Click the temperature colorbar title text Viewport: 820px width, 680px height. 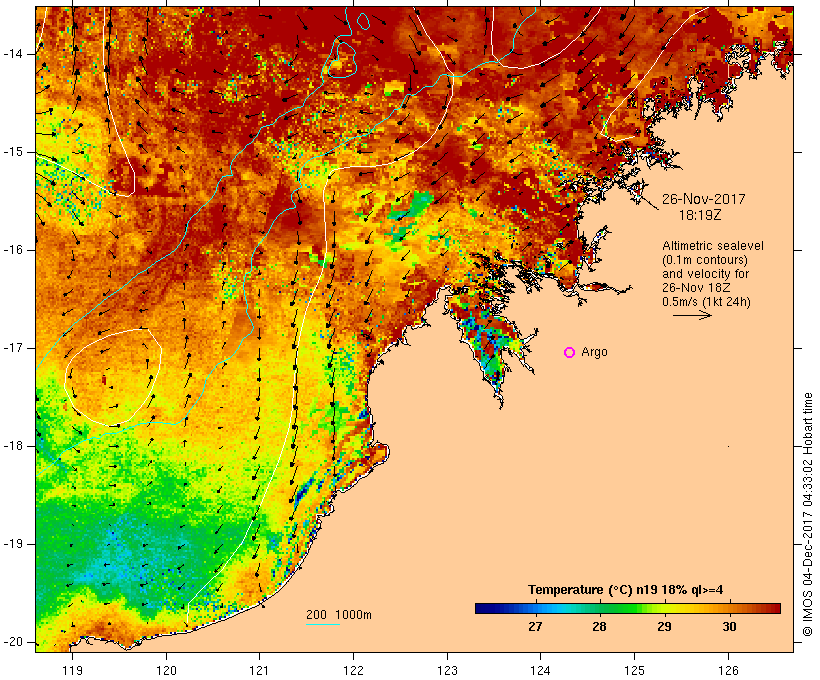[x=625, y=590]
